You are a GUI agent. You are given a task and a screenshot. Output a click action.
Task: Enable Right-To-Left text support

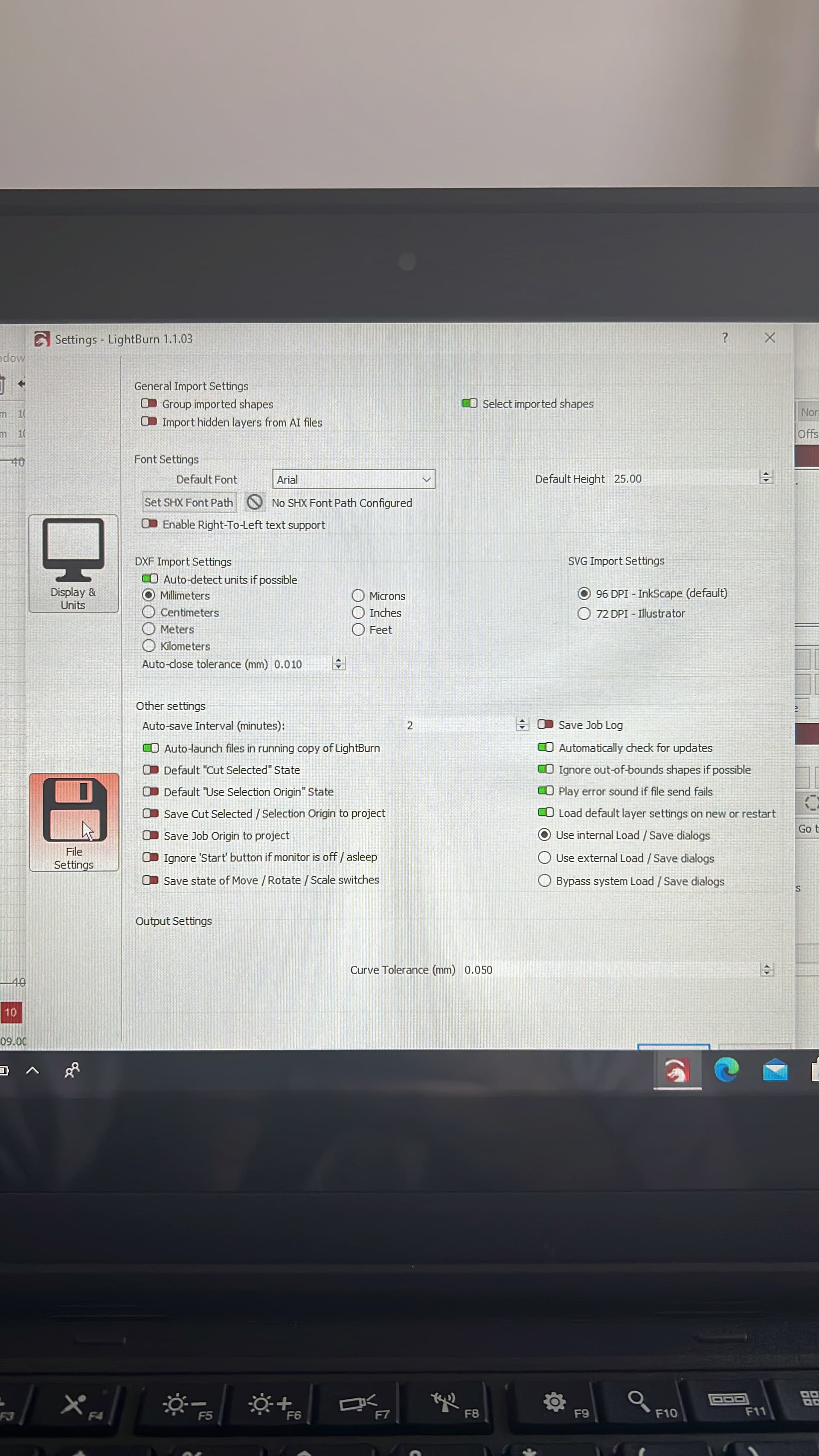point(150,524)
